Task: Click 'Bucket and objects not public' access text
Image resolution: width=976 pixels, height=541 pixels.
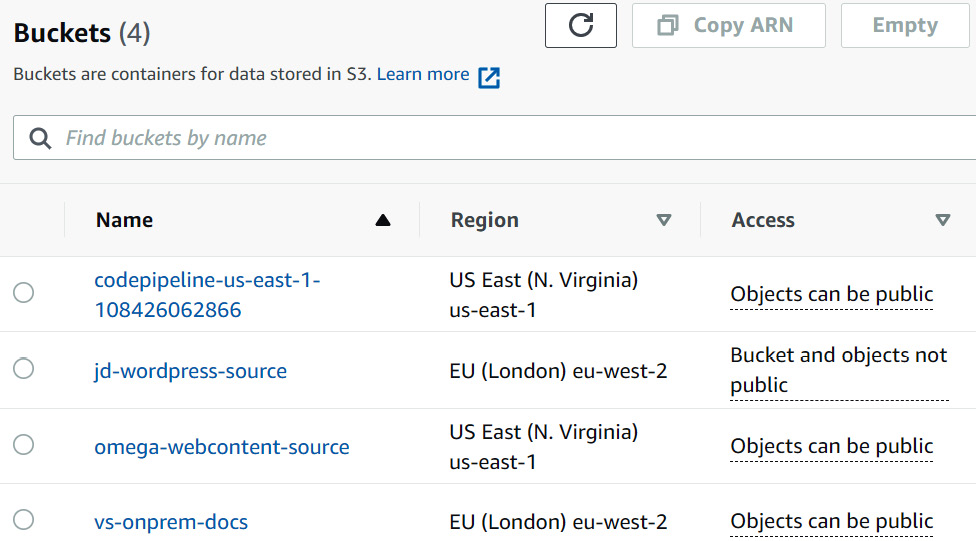Action: click(838, 370)
